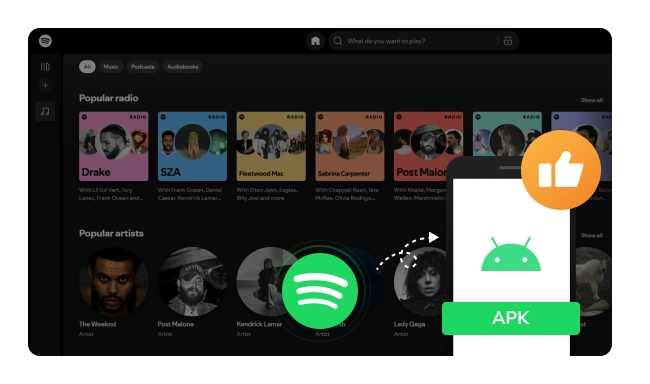This screenshot has width=650, height=384.
Task: Switch to the Audiobooks filter
Action: (182, 66)
